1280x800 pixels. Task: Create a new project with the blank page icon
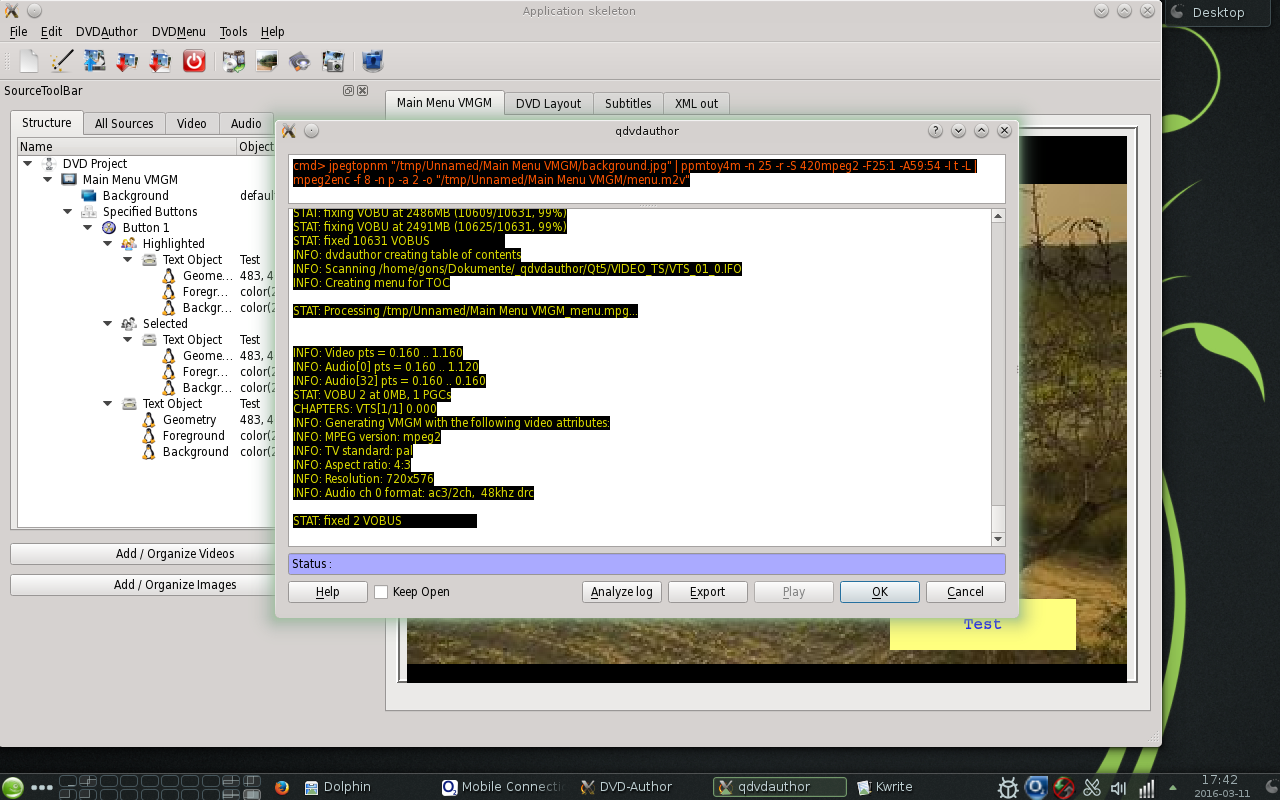click(27, 61)
